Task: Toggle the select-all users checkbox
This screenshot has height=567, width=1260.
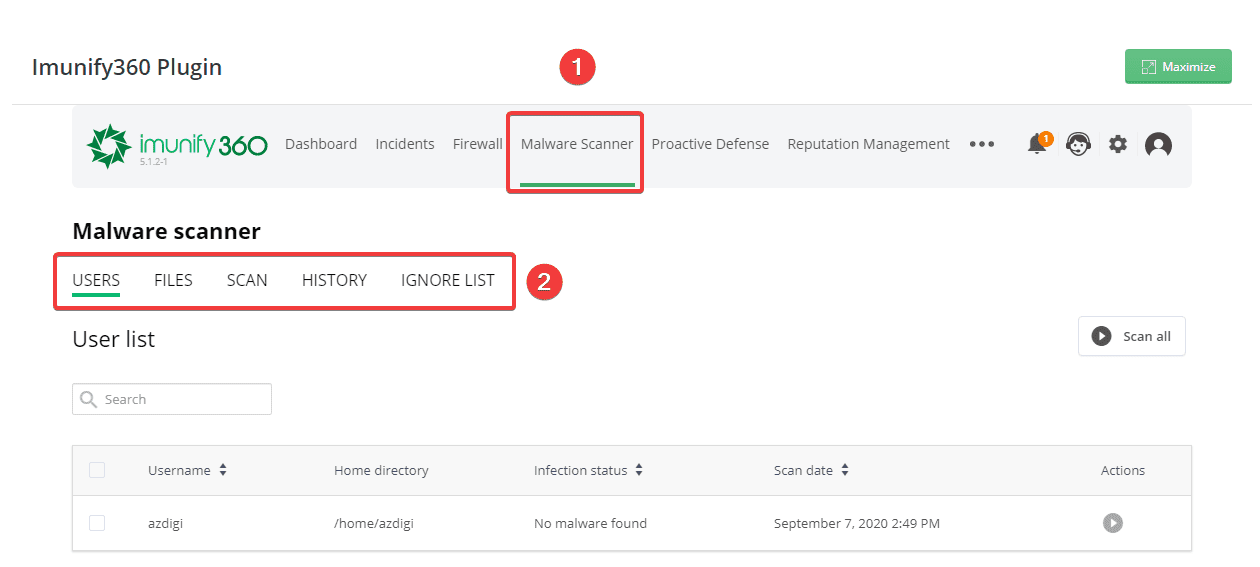Action: (x=97, y=470)
